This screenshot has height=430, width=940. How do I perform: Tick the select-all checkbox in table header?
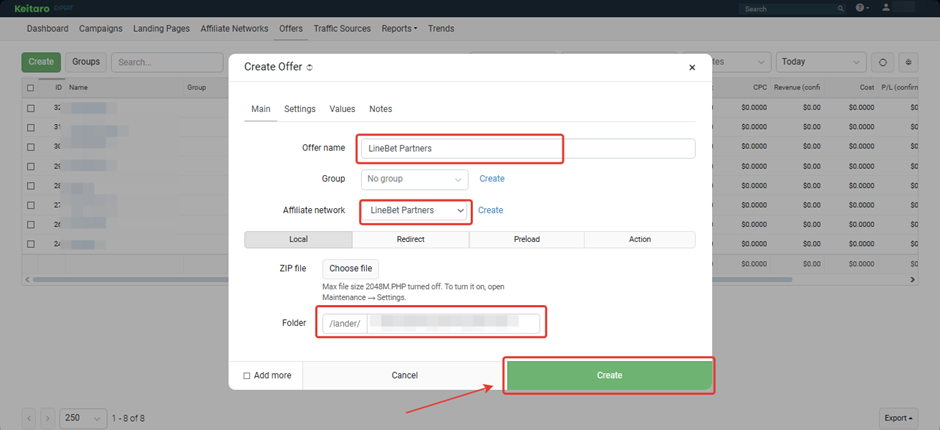pyautogui.click(x=31, y=88)
